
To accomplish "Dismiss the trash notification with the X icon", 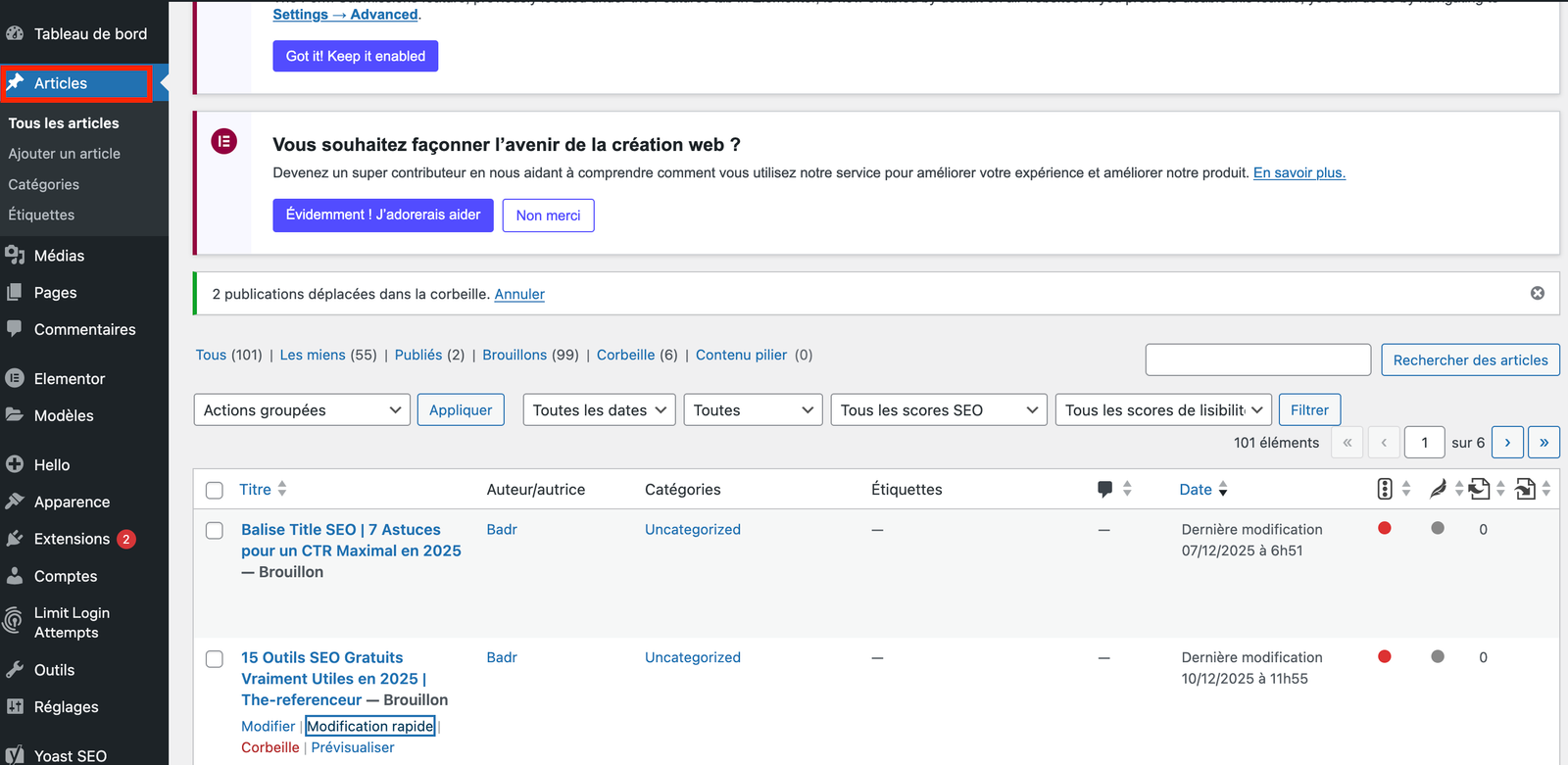I will click(1537, 293).
